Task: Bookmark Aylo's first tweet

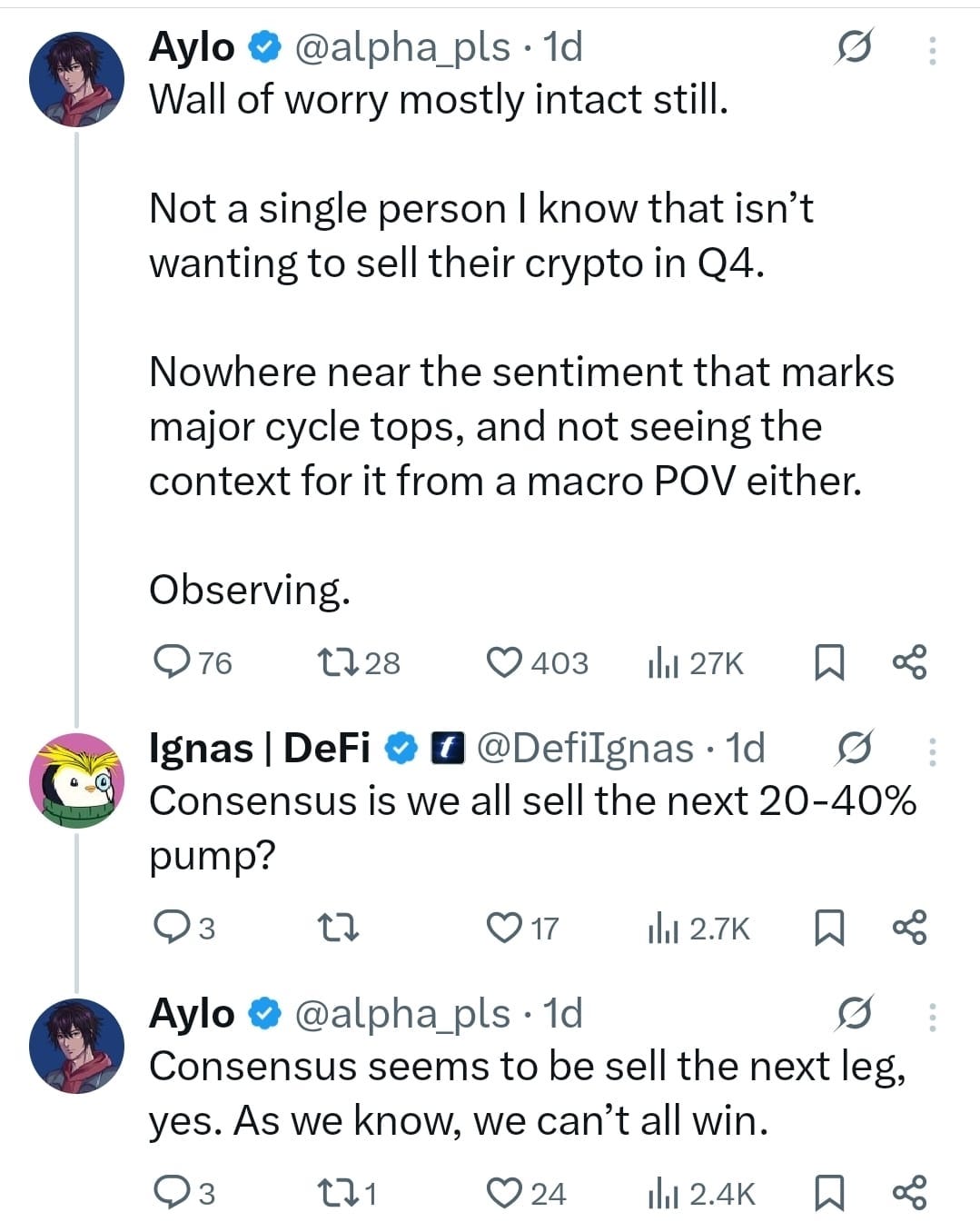Action: (x=827, y=662)
